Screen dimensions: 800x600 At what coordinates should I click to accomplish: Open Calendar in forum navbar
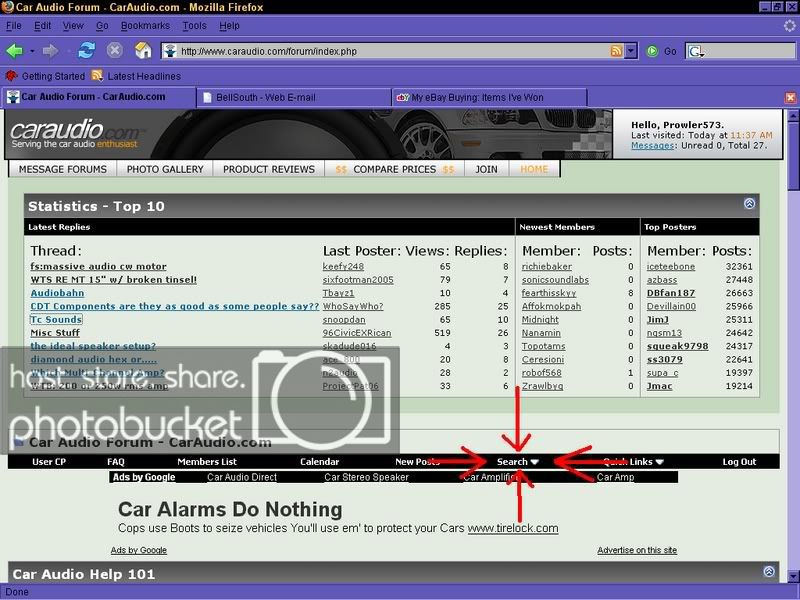click(x=319, y=462)
